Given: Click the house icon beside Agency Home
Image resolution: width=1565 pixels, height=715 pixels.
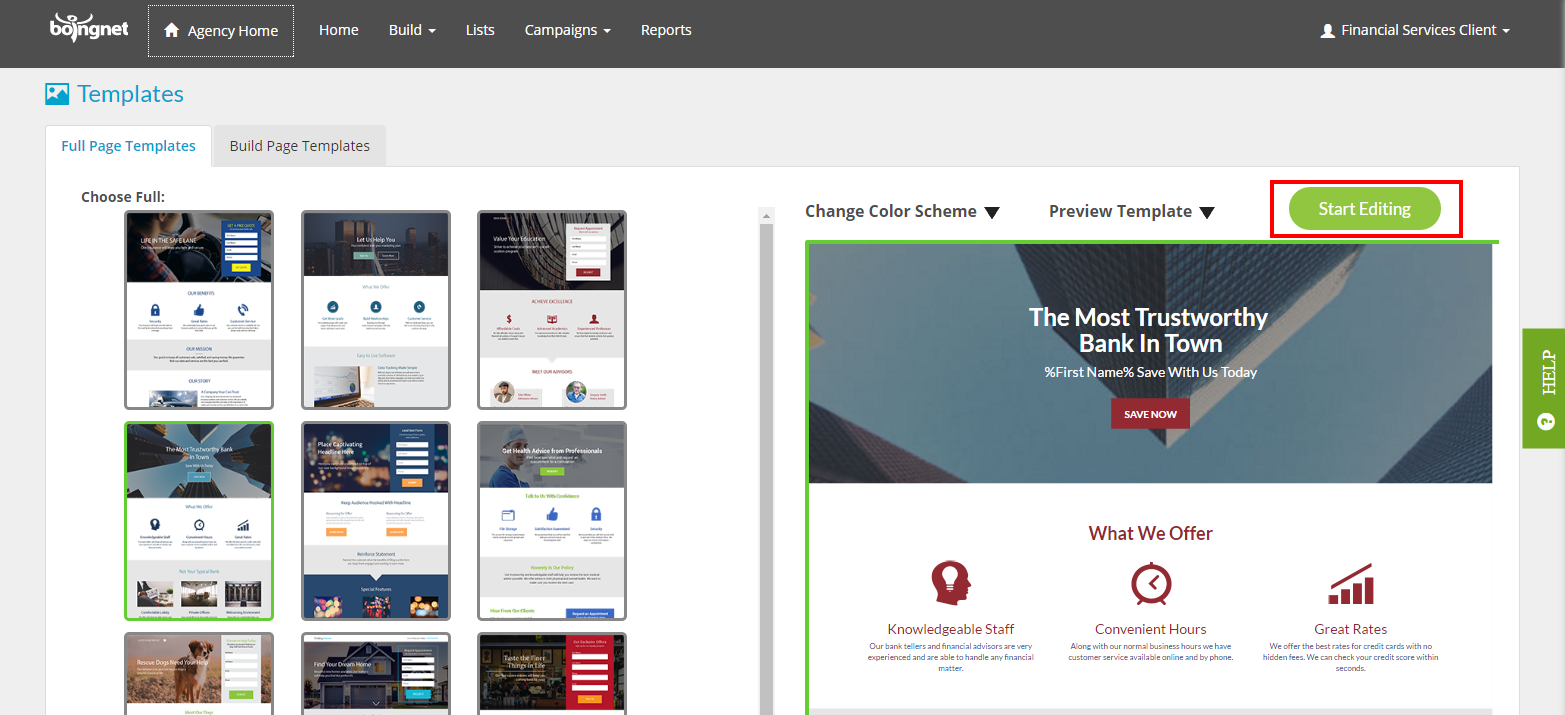Looking at the screenshot, I should pos(171,30).
